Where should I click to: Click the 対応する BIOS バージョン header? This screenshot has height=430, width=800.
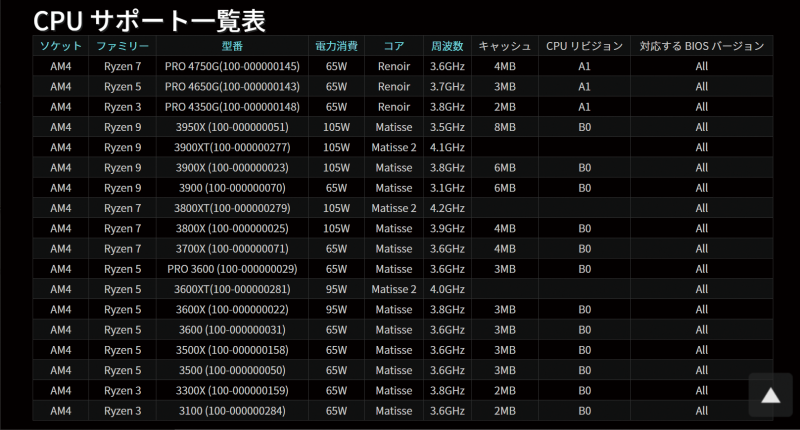702,46
